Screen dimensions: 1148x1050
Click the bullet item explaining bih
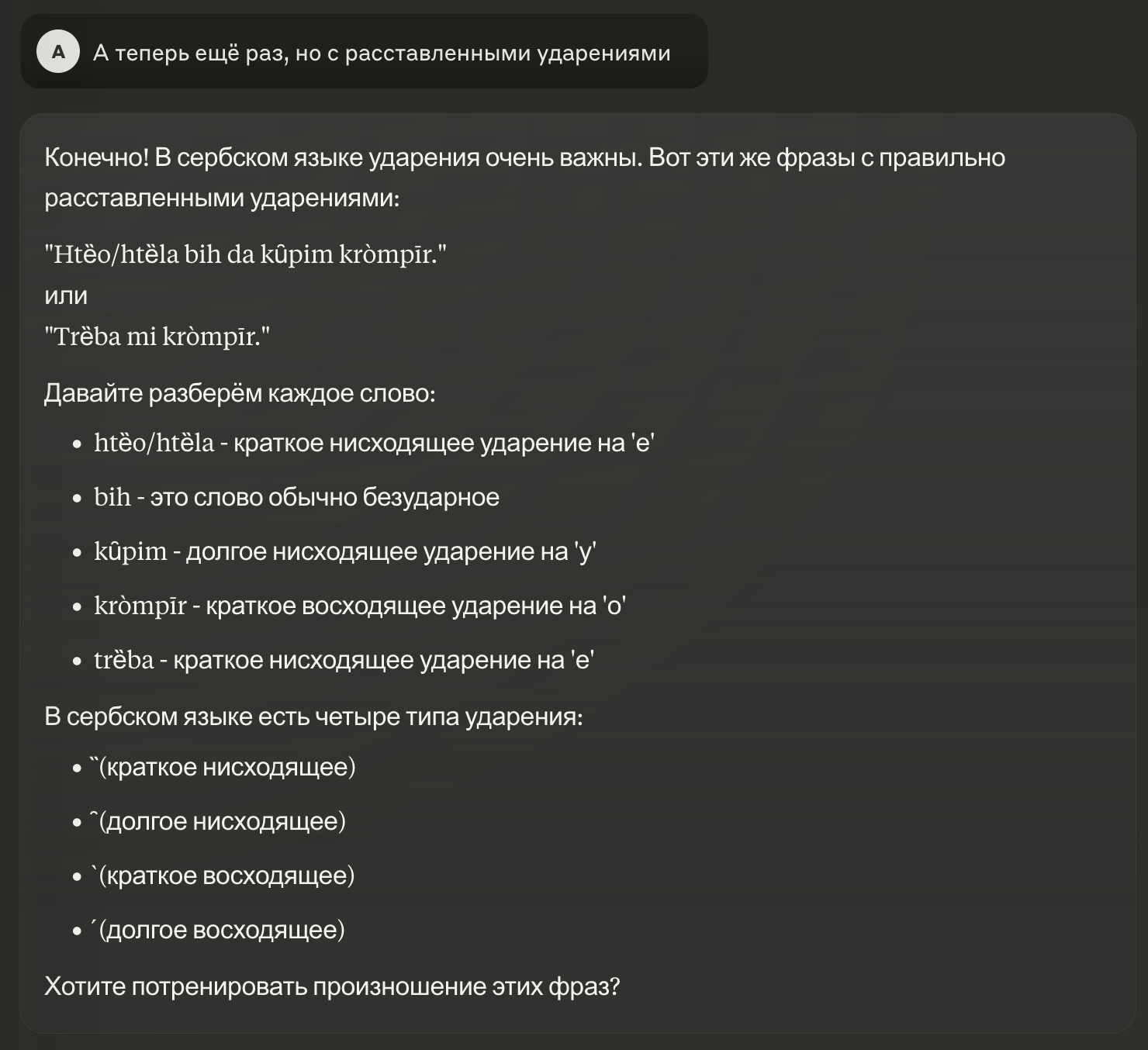pyautogui.click(x=296, y=497)
